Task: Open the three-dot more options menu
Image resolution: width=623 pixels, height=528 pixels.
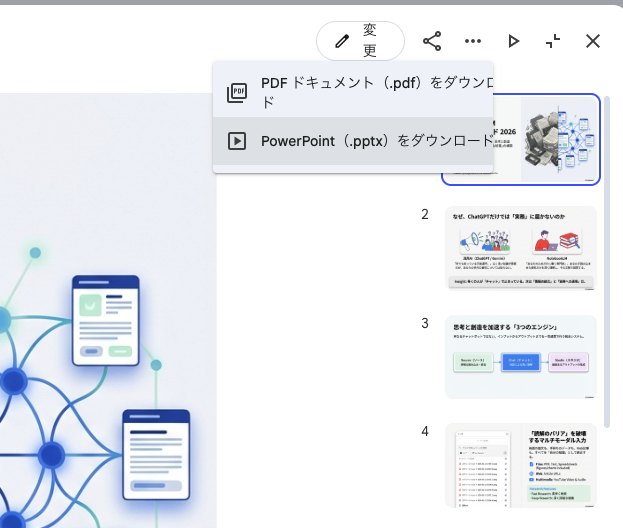Action: (x=473, y=41)
